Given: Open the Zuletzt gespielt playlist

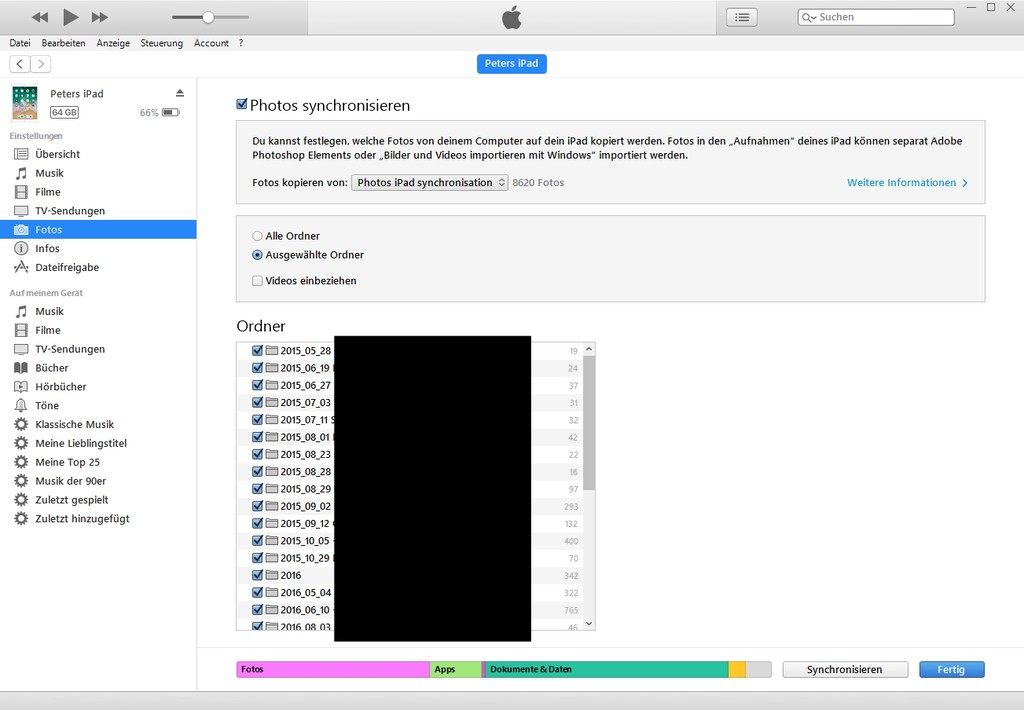Looking at the screenshot, I should [98, 500].
